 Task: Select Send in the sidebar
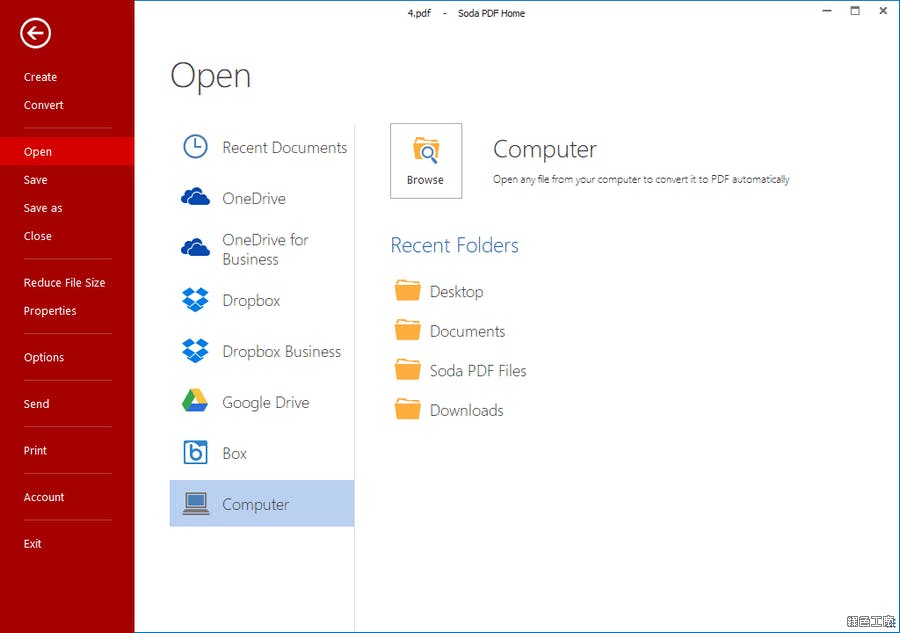[x=36, y=404]
